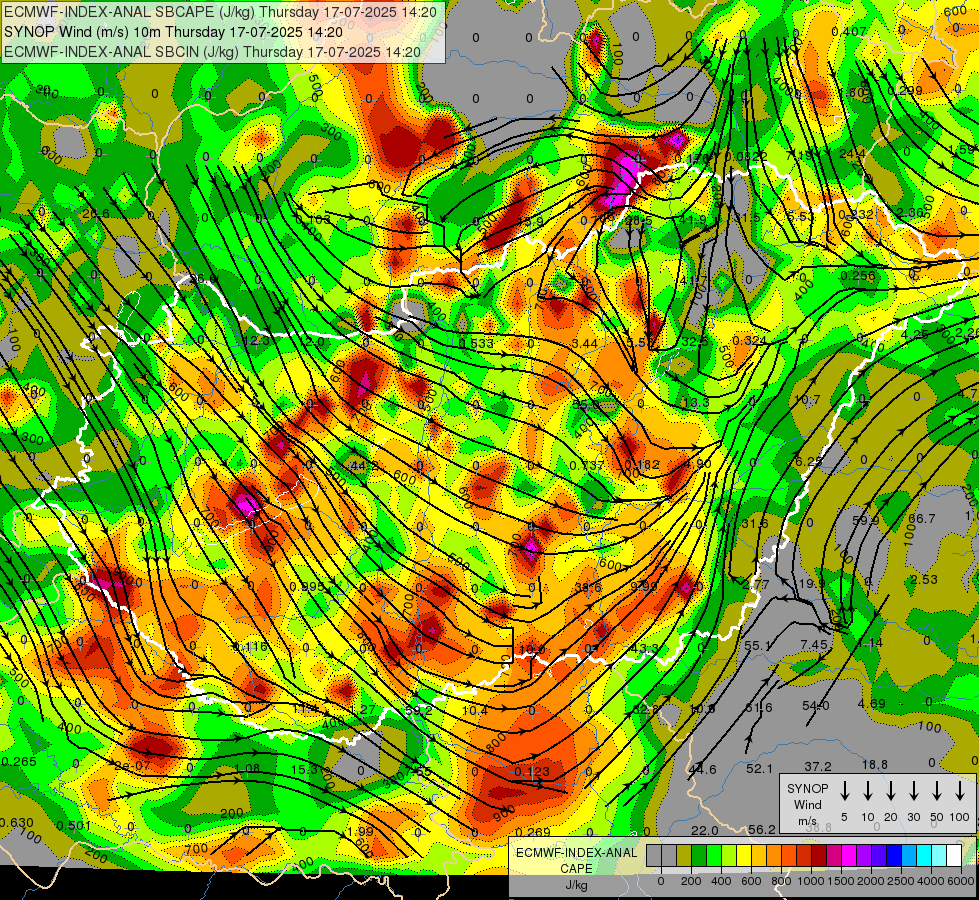Pick the white CAPE legend swatch

tap(954, 855)
